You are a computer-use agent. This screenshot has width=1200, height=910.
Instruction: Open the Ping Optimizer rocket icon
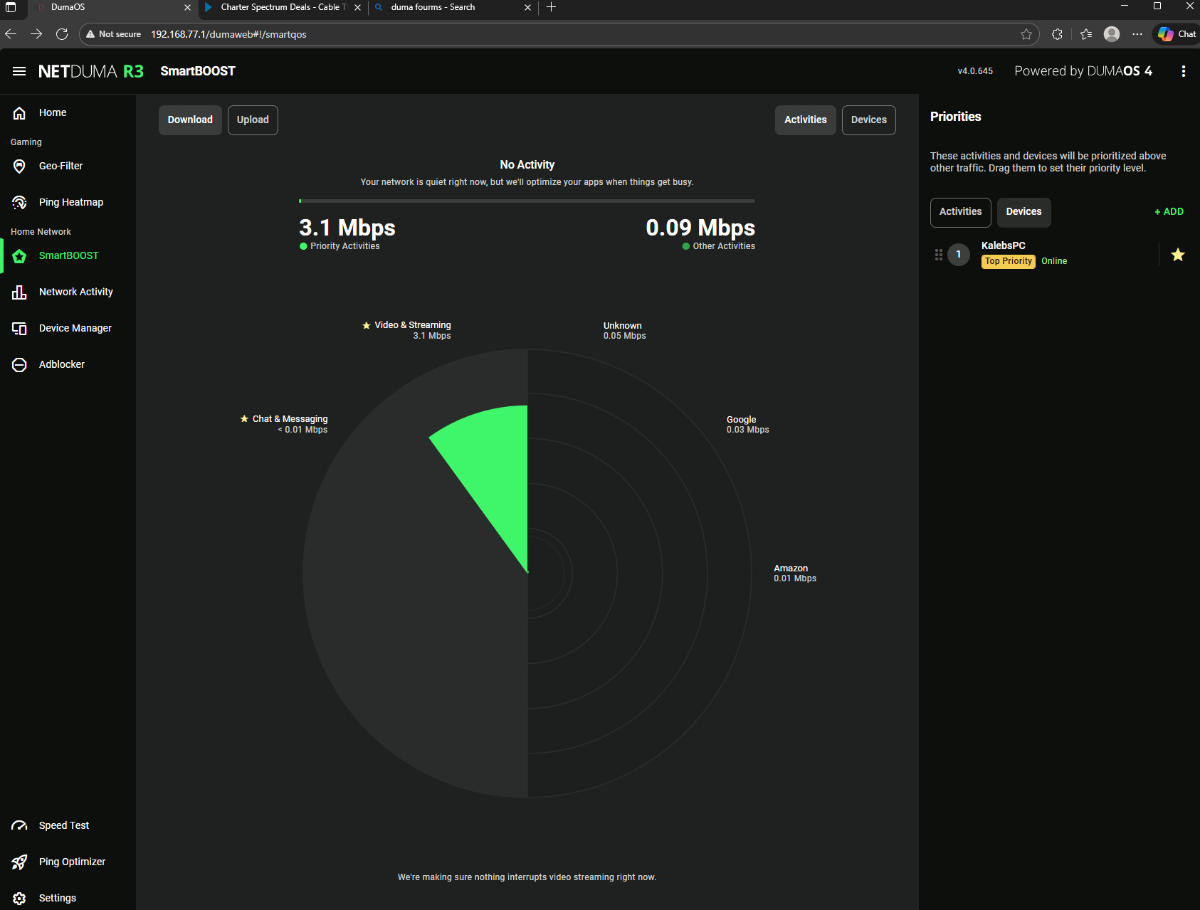(x=19, y=862)
